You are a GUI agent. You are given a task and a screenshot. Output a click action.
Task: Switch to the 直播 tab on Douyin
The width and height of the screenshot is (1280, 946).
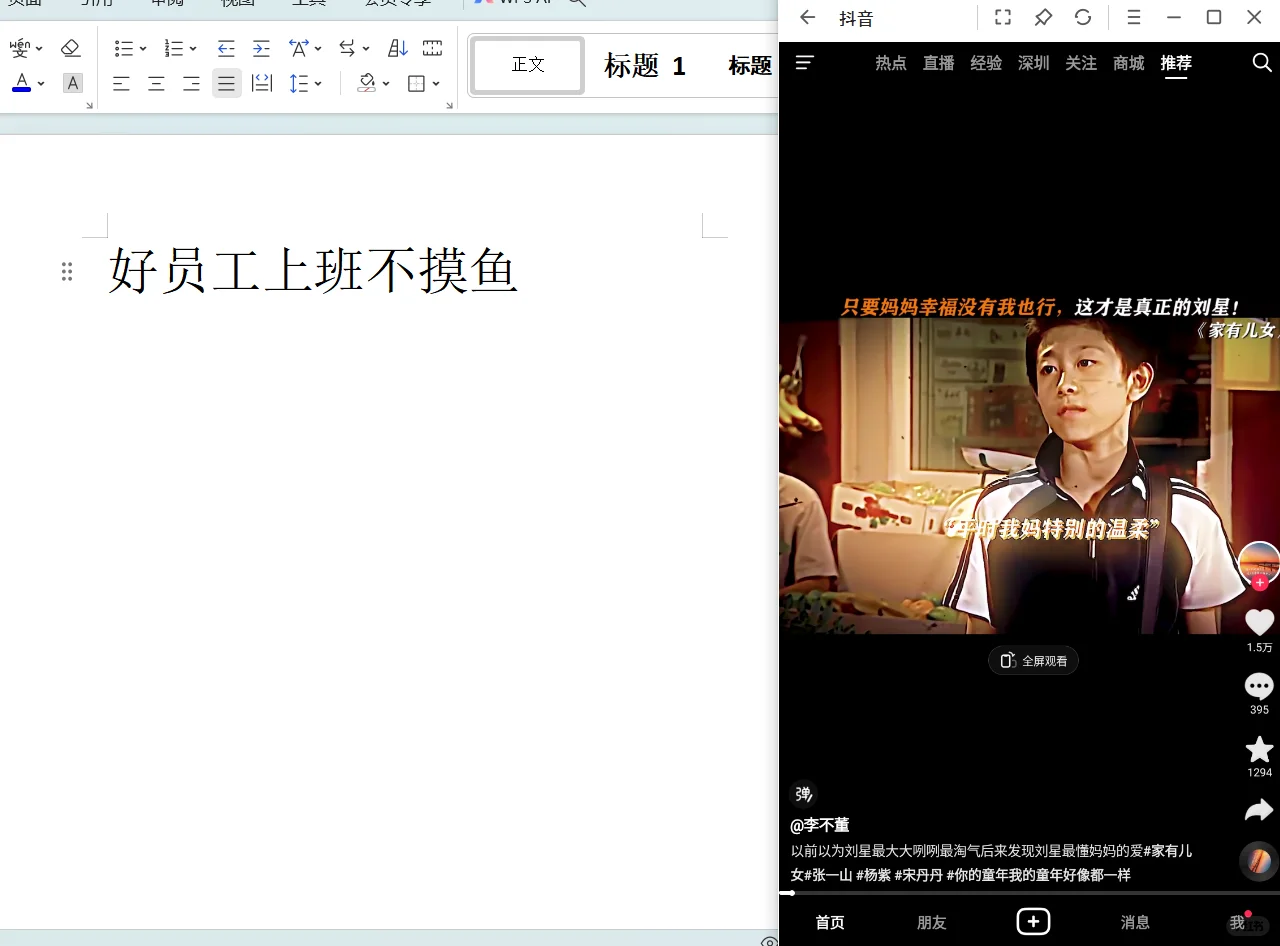pos(938,62)
